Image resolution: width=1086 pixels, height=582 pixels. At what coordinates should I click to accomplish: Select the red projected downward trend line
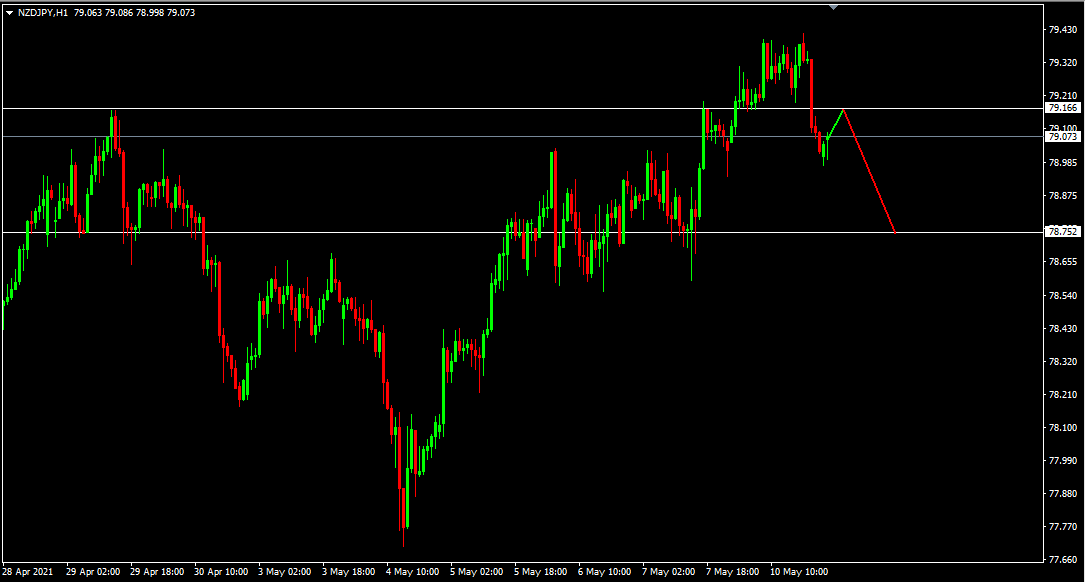point(869,170)
